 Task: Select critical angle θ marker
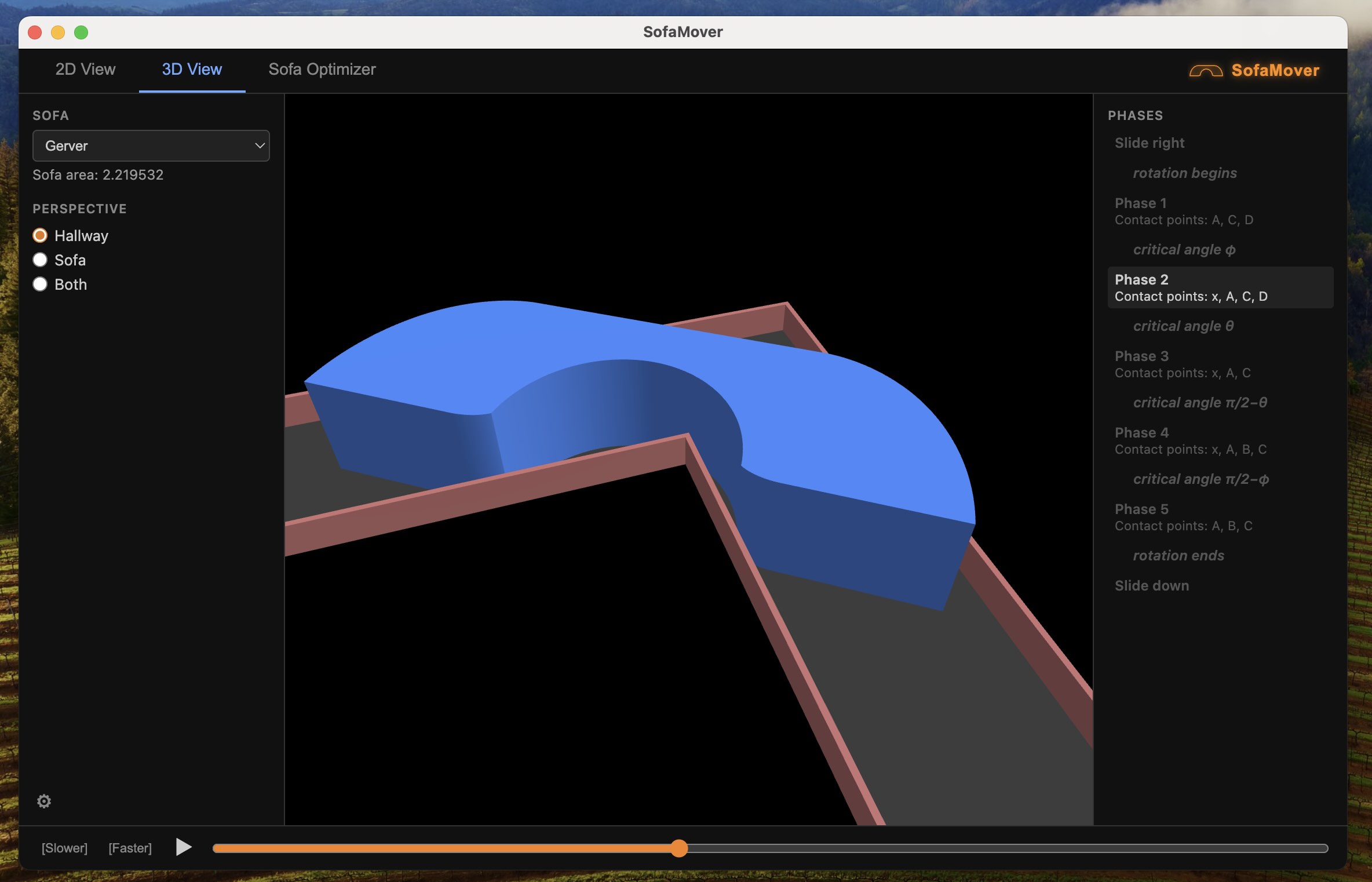click(1183, 326)
